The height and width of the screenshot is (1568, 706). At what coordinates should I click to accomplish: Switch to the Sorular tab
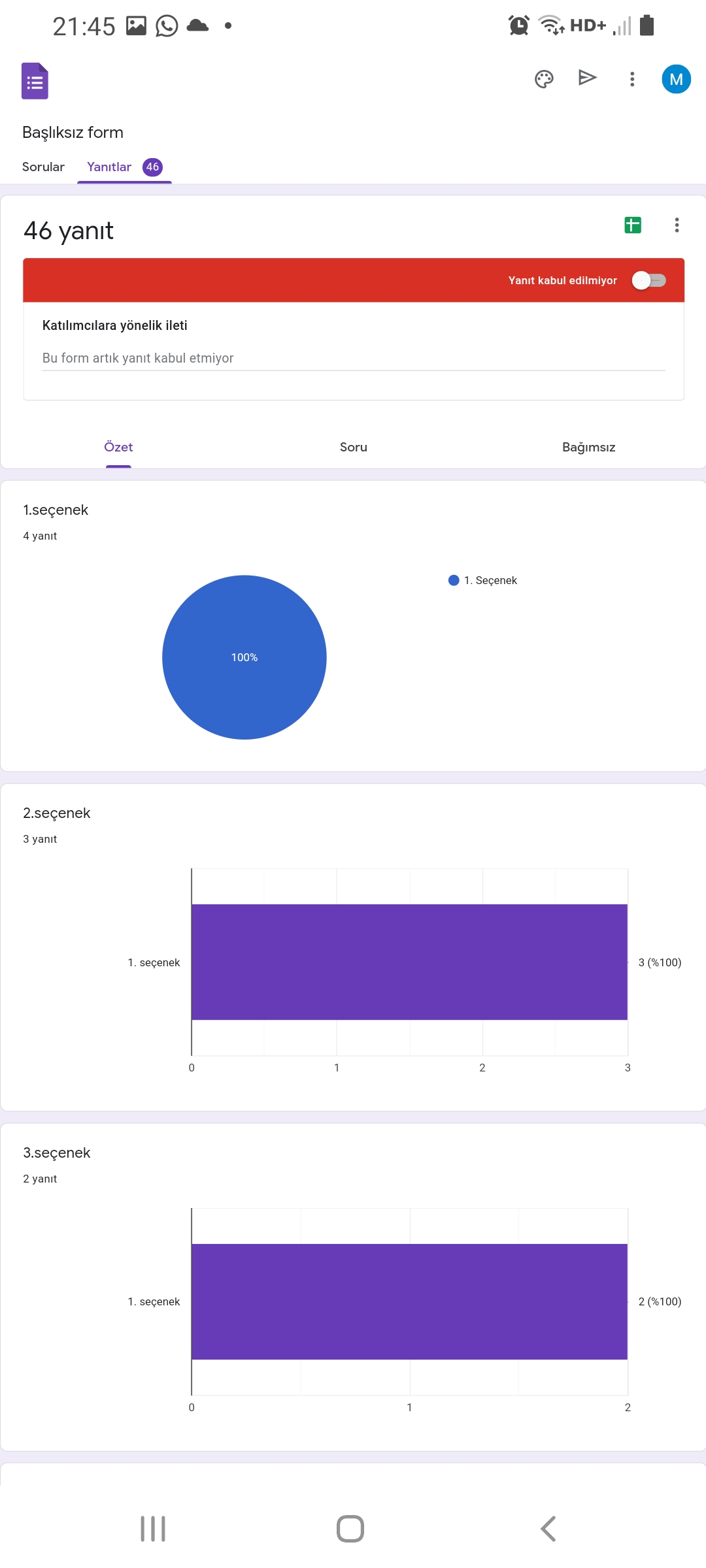[43, 167]
